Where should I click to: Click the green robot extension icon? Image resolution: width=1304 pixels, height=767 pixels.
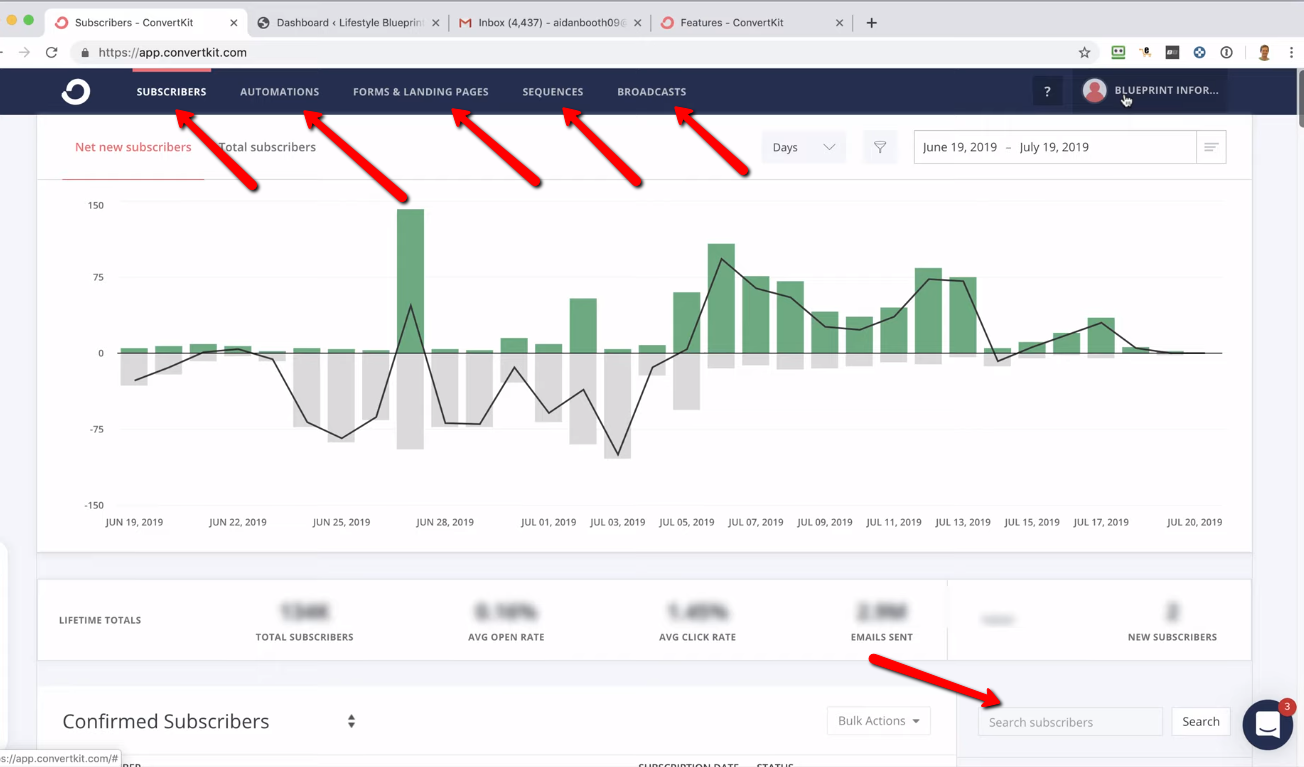click(1118, 52)
